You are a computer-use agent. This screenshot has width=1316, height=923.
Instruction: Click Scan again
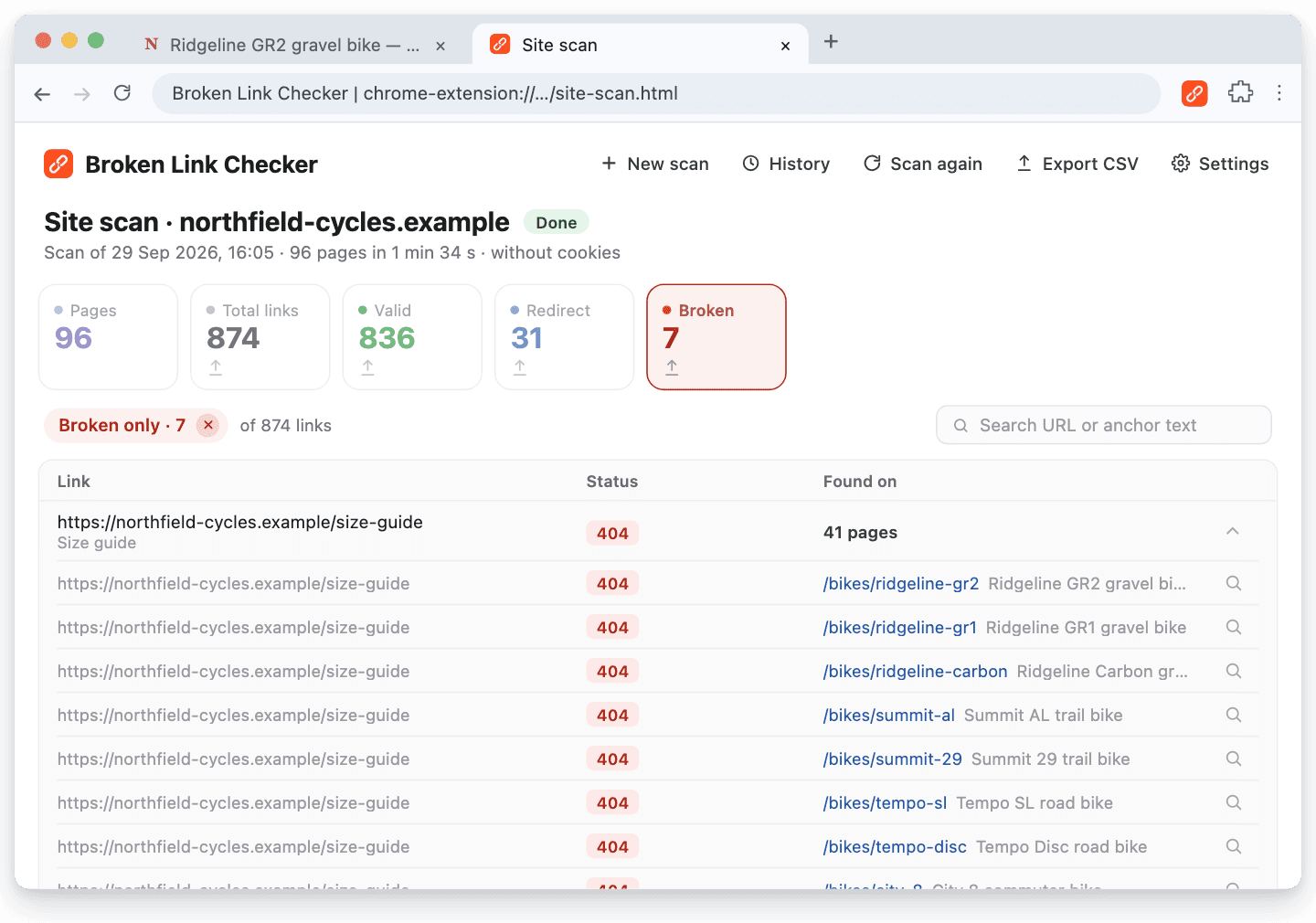pyautogui.click(x=923, y=164)
